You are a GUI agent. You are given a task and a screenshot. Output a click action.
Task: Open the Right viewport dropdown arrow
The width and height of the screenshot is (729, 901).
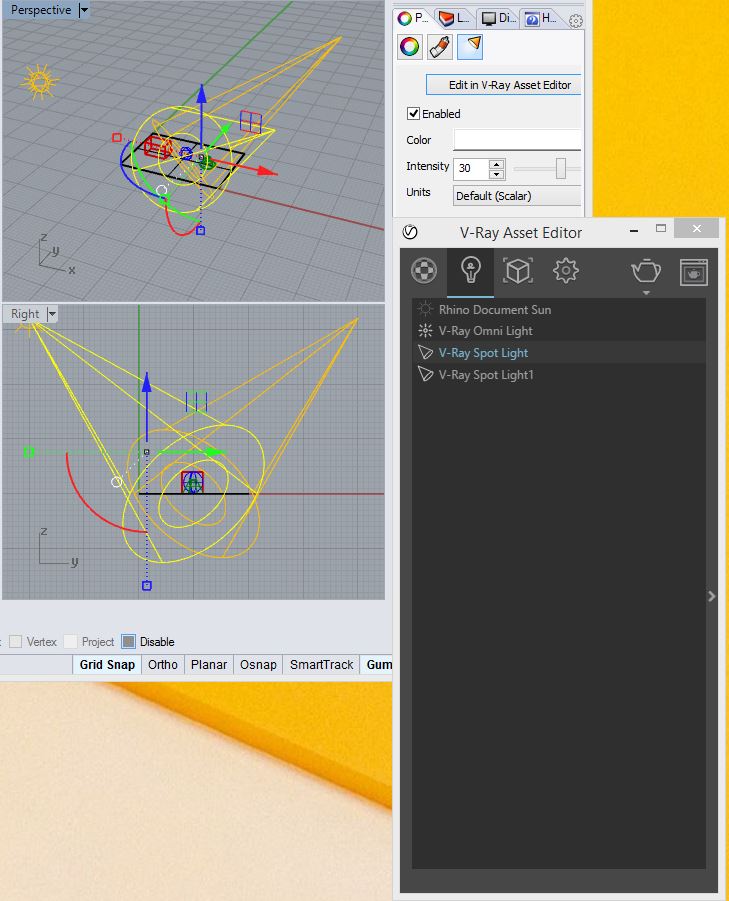[x=52, y=314]
